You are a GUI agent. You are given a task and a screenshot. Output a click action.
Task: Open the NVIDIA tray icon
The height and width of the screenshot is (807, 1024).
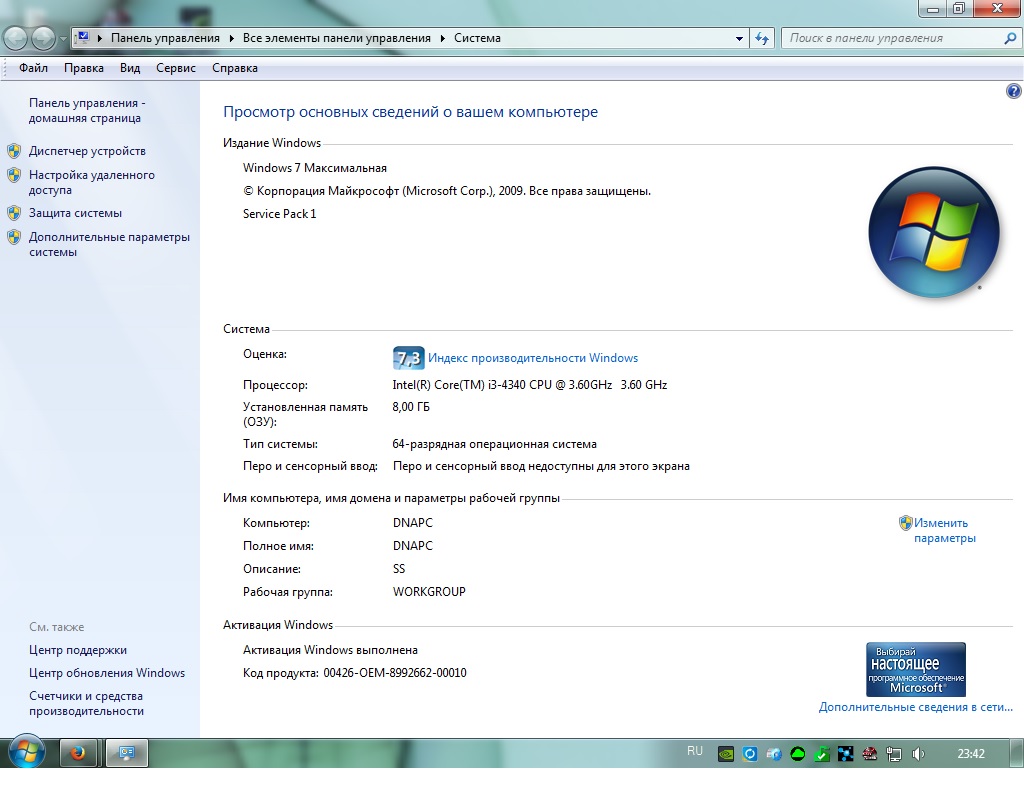pos(726,754)
